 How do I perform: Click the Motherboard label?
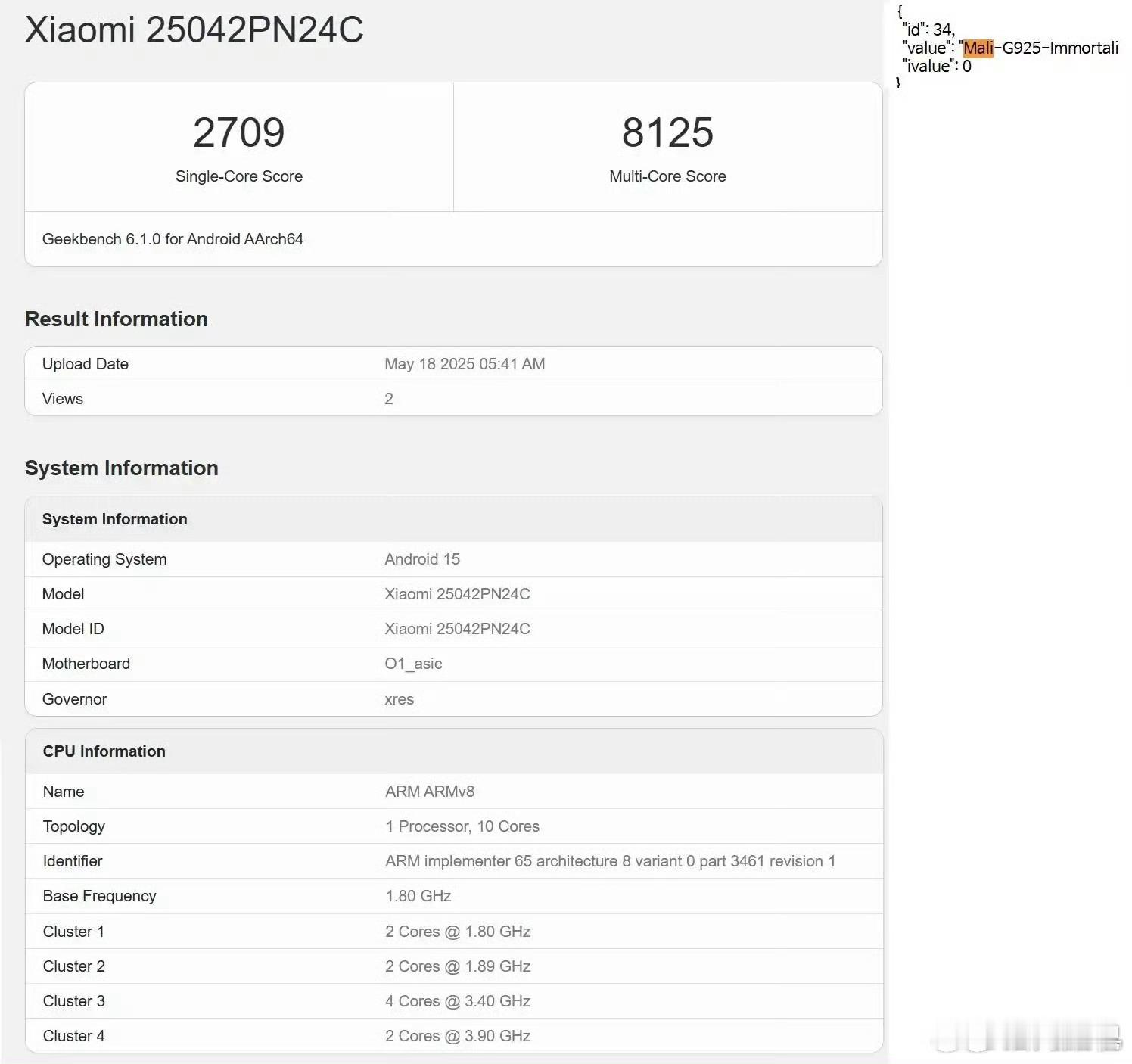coord(86,664)
